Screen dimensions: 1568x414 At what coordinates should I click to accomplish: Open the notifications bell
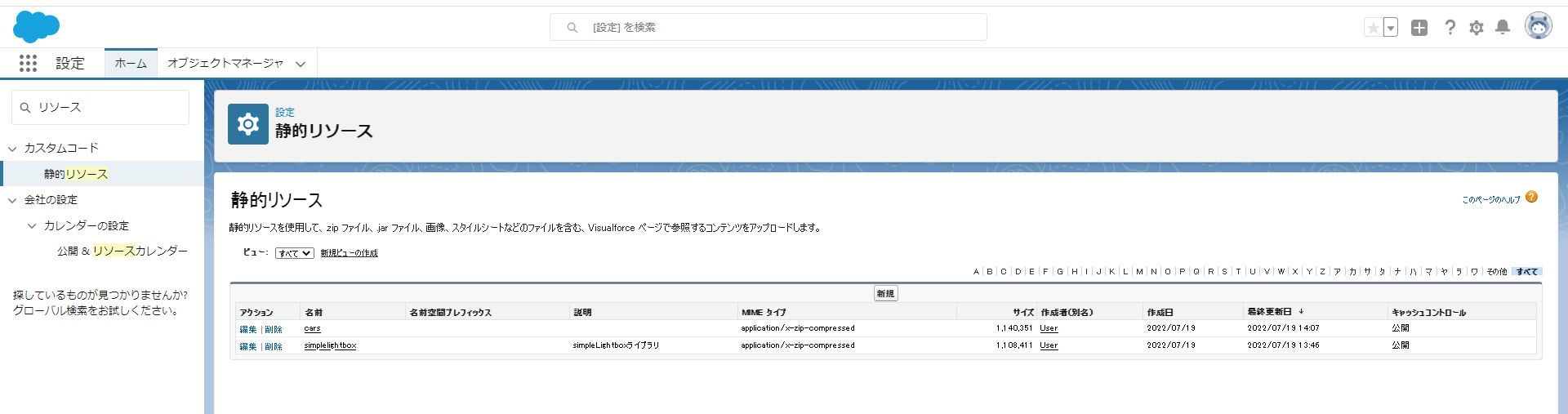(x=1503, y=28)
